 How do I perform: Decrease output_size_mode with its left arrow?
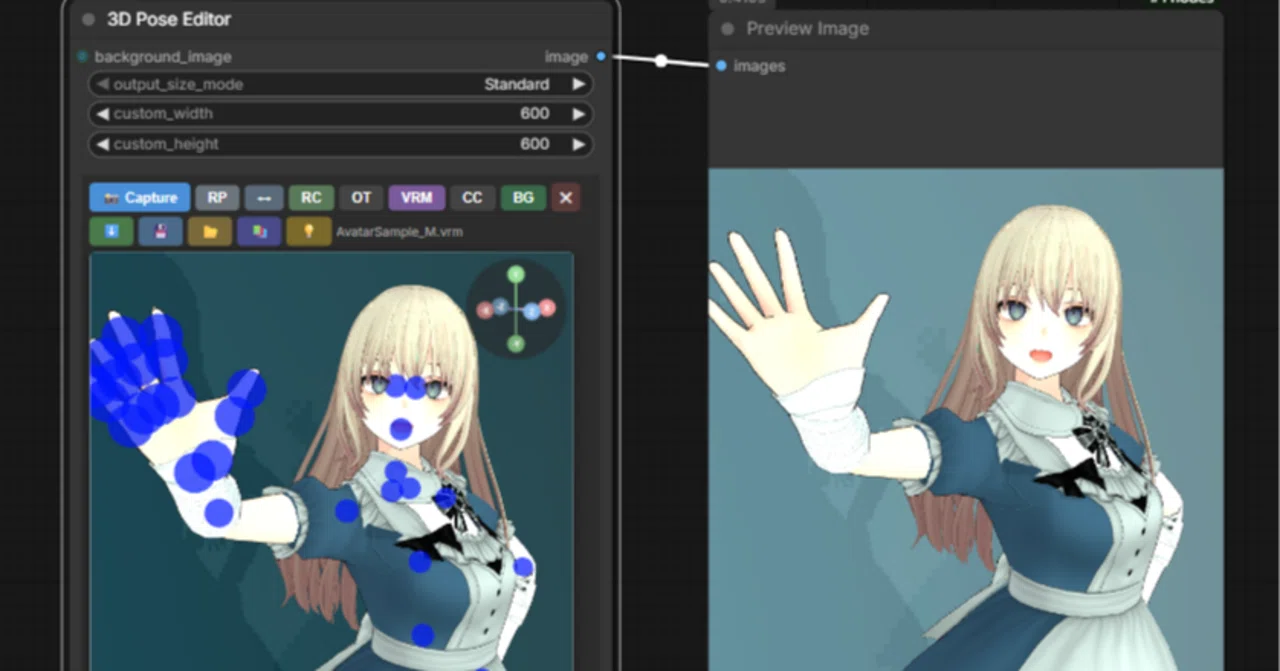102,84
